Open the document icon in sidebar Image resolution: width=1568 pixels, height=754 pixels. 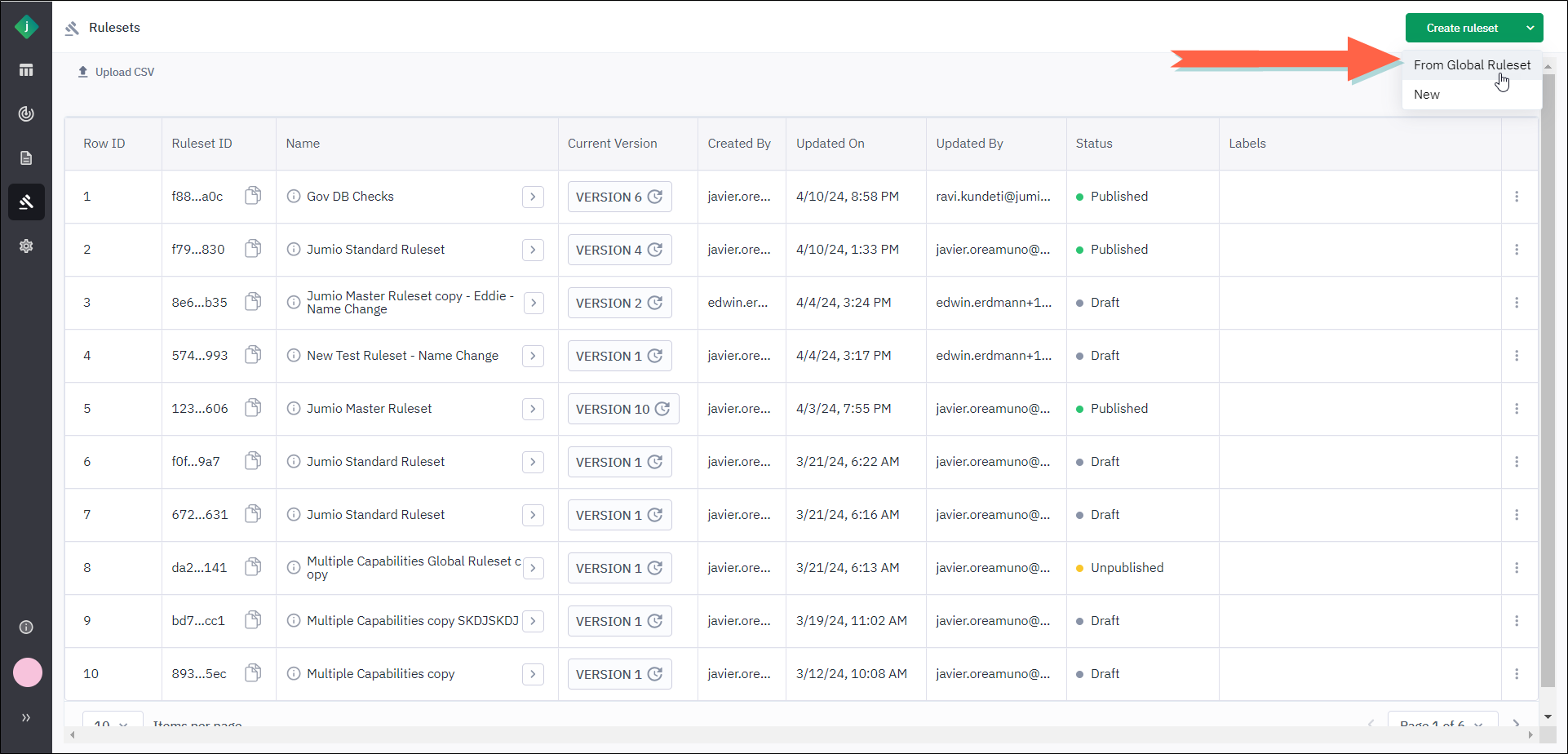point(26,157)
